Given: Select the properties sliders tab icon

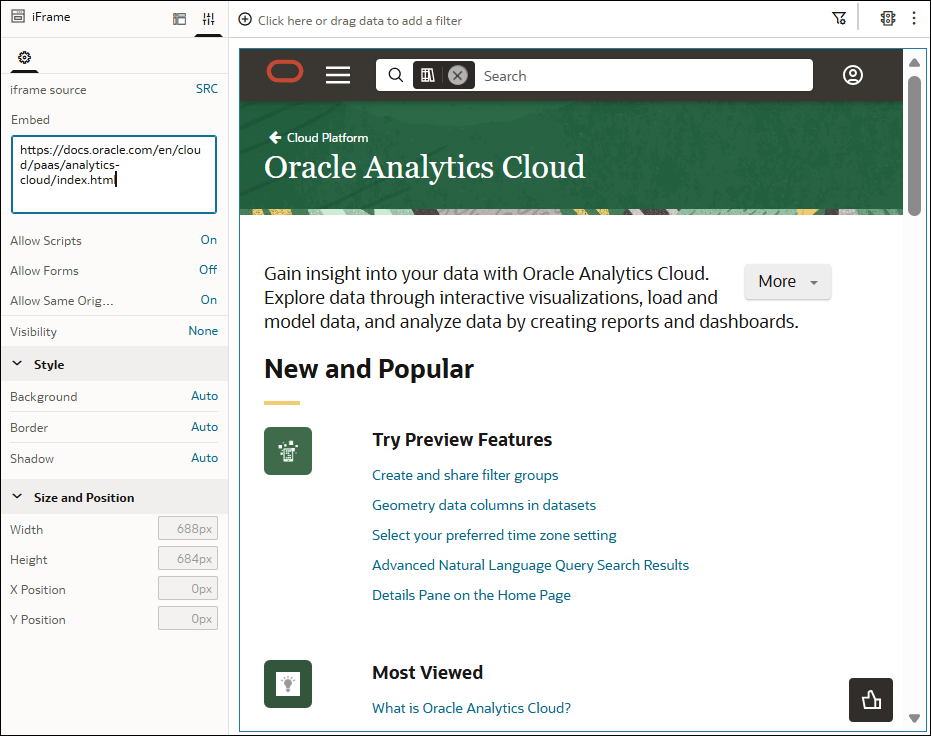Looking at the screenshot, I should pyautogui.click(x=208, y=19).
